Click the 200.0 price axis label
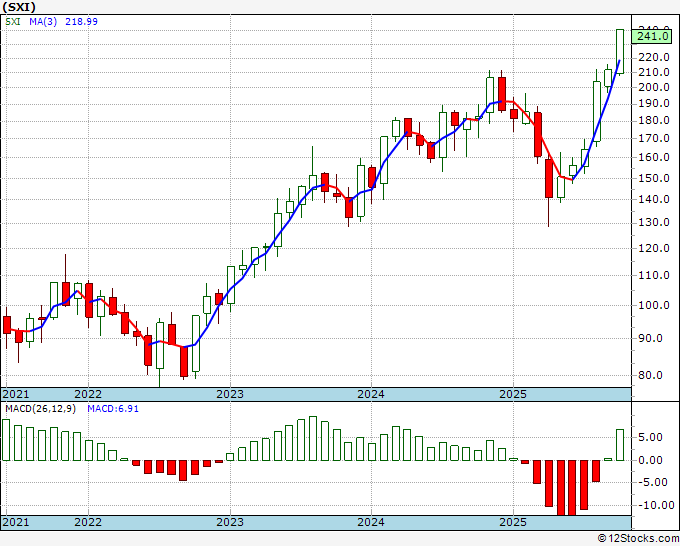 tap(654, 87)
